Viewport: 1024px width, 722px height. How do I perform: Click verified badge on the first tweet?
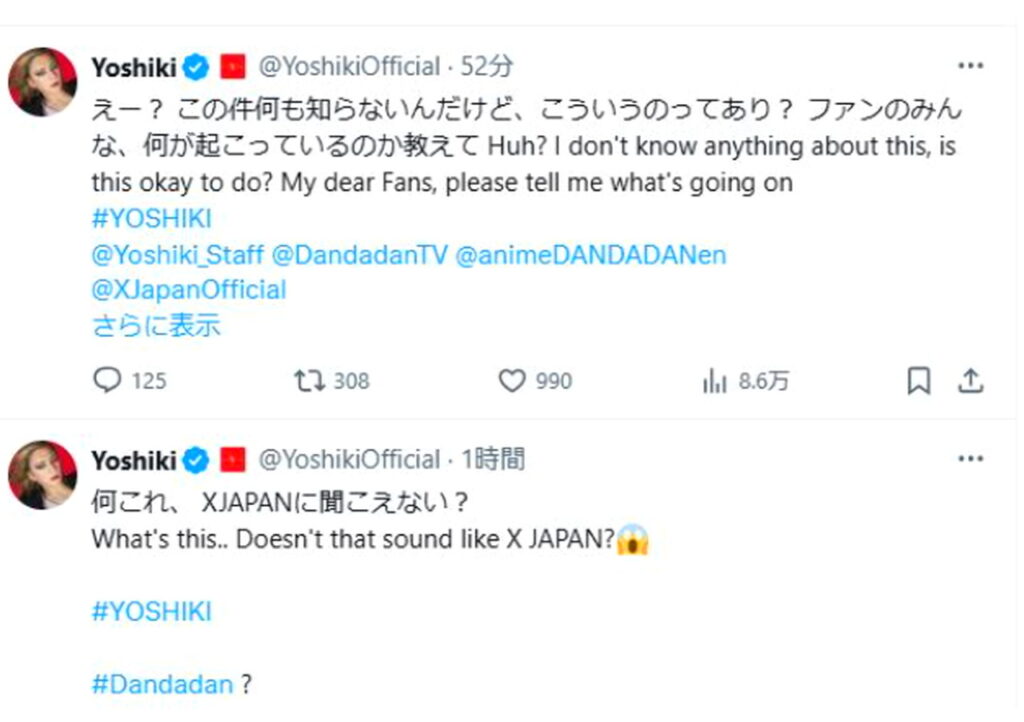click(196, 67)
